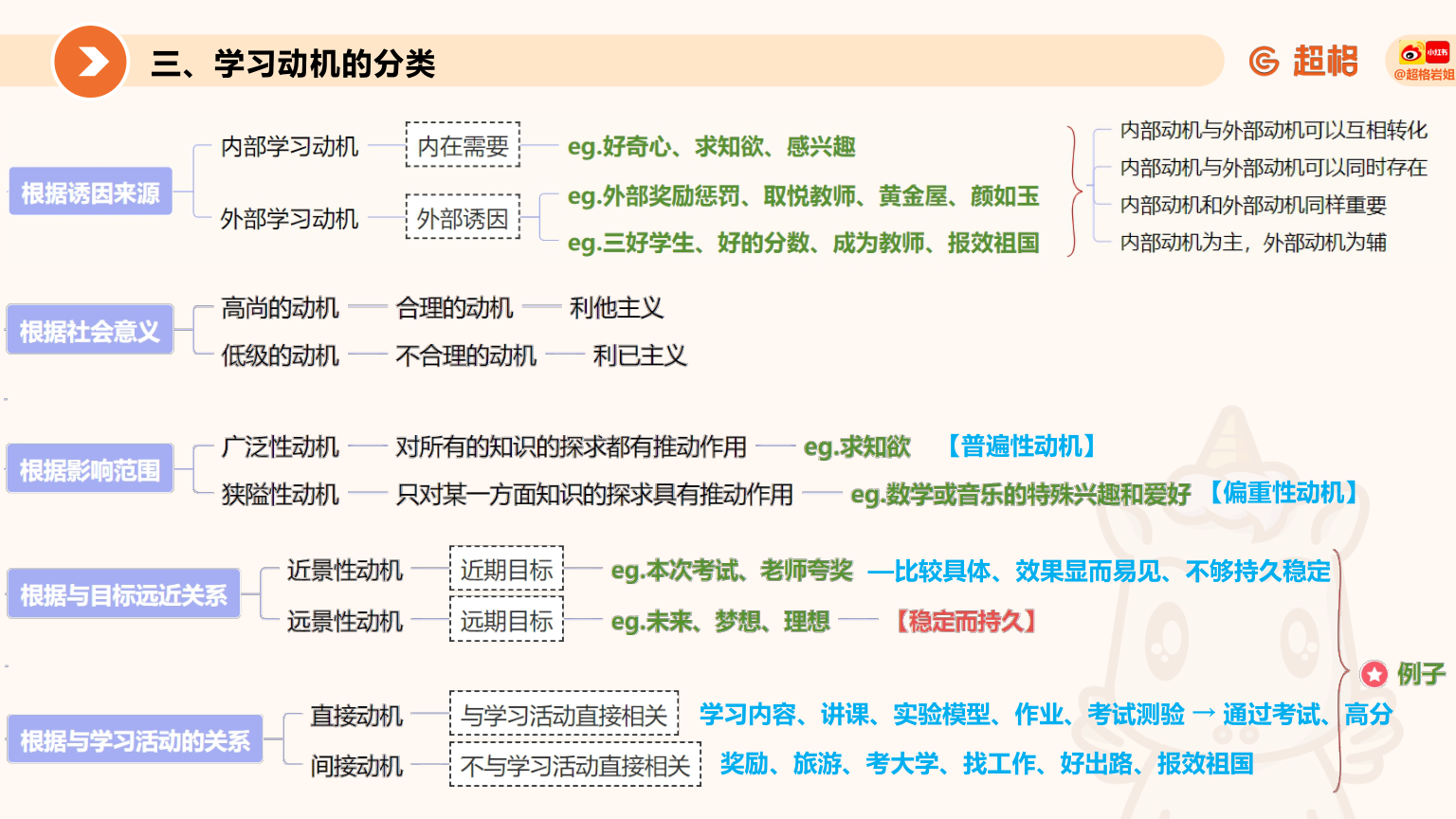The image size is (1456, 819).
Task: Expand the 根据诱因来源 branch node
Action: click(90, 191)
